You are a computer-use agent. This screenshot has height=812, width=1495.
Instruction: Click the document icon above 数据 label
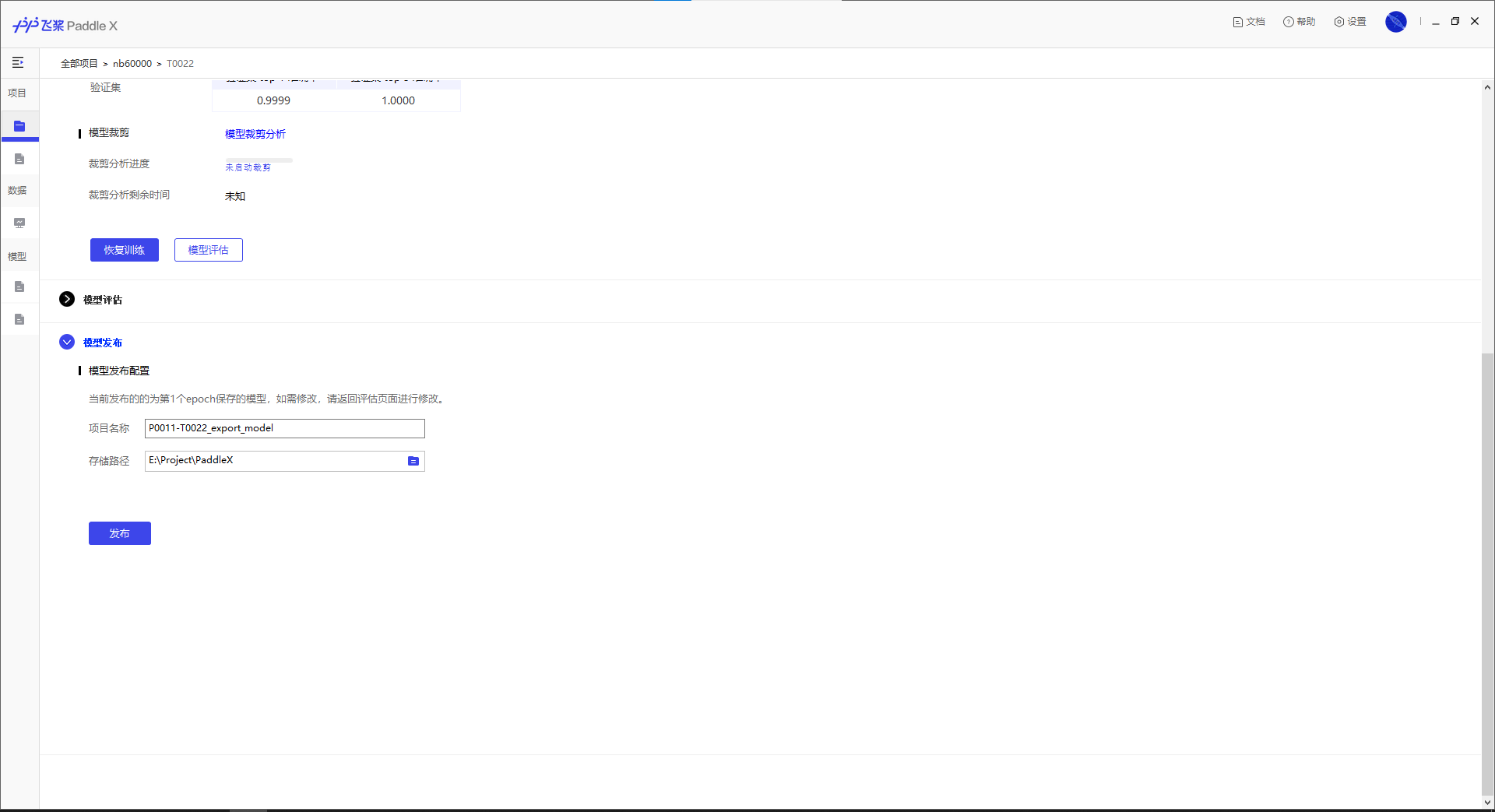point(19,159)
